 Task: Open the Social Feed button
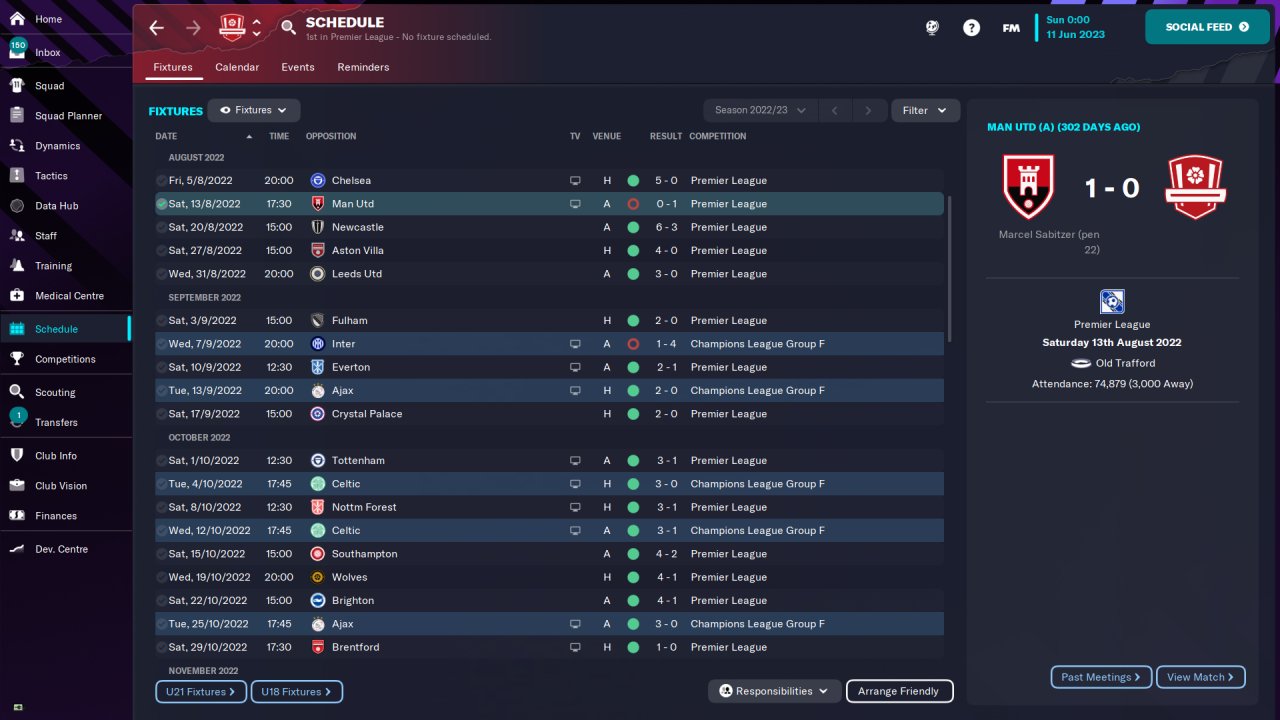coord(1206,27)
